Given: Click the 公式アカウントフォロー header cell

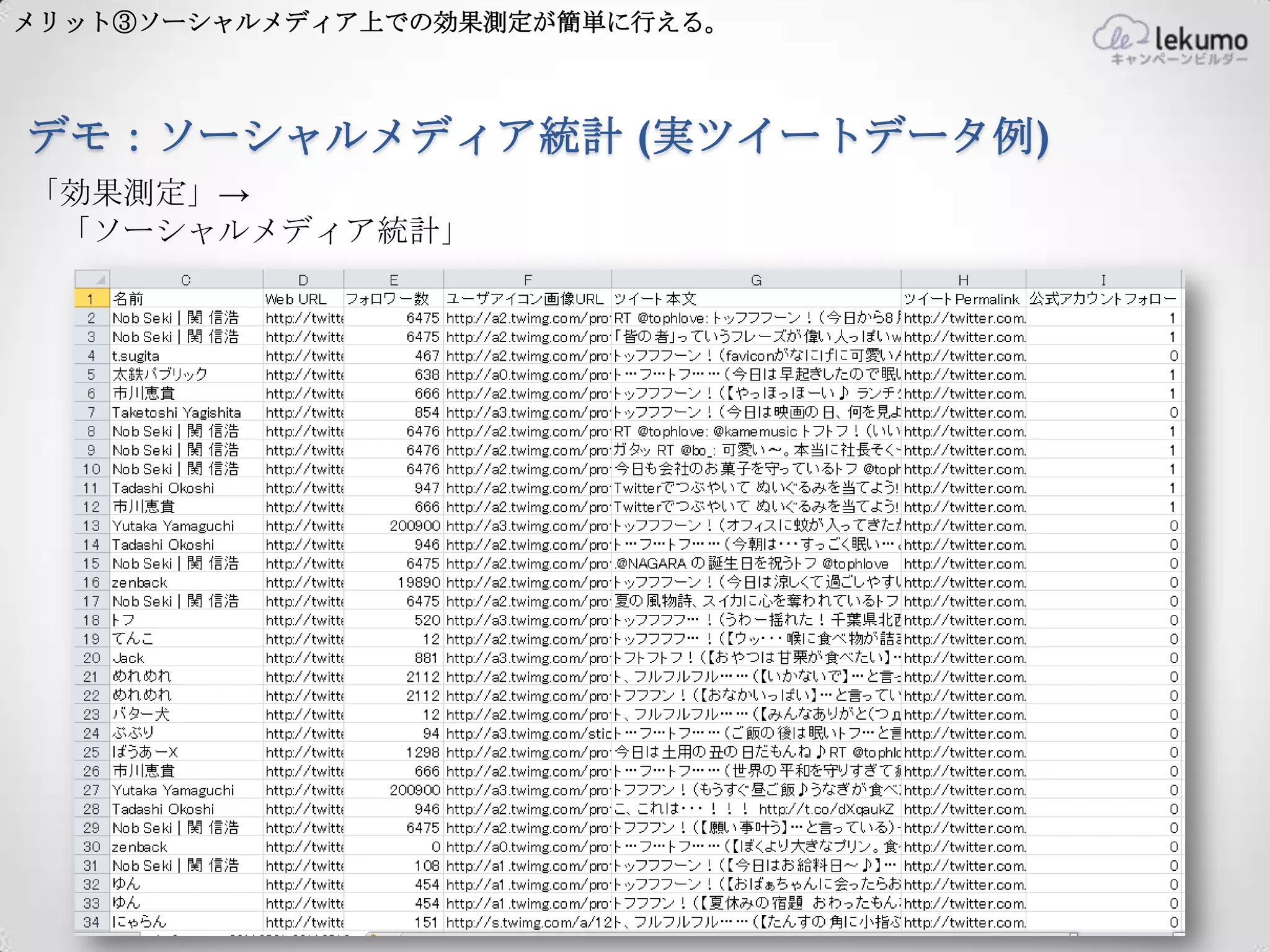Looking at the screenshot, I should pos(1103,299).
